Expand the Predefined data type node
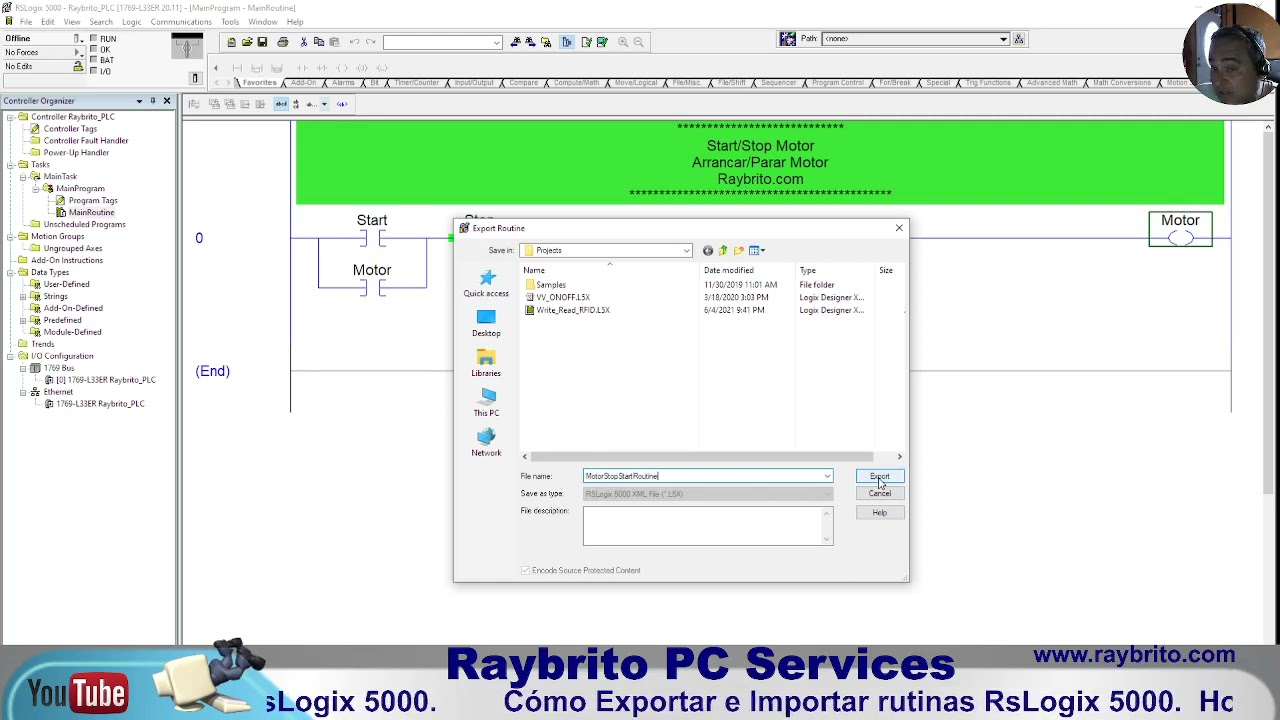The height and width of the screenshot is (720, 1280). tap(23, 321)
